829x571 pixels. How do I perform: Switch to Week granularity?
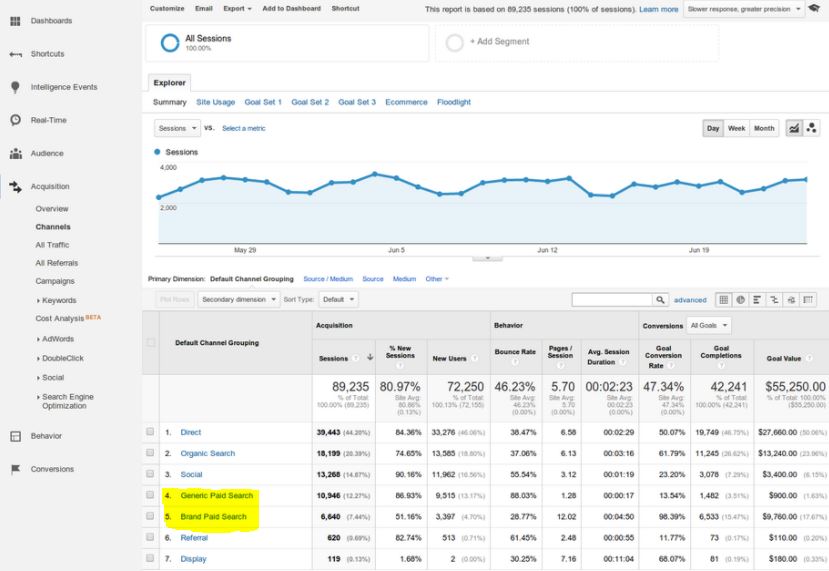(x=736, y=128)
